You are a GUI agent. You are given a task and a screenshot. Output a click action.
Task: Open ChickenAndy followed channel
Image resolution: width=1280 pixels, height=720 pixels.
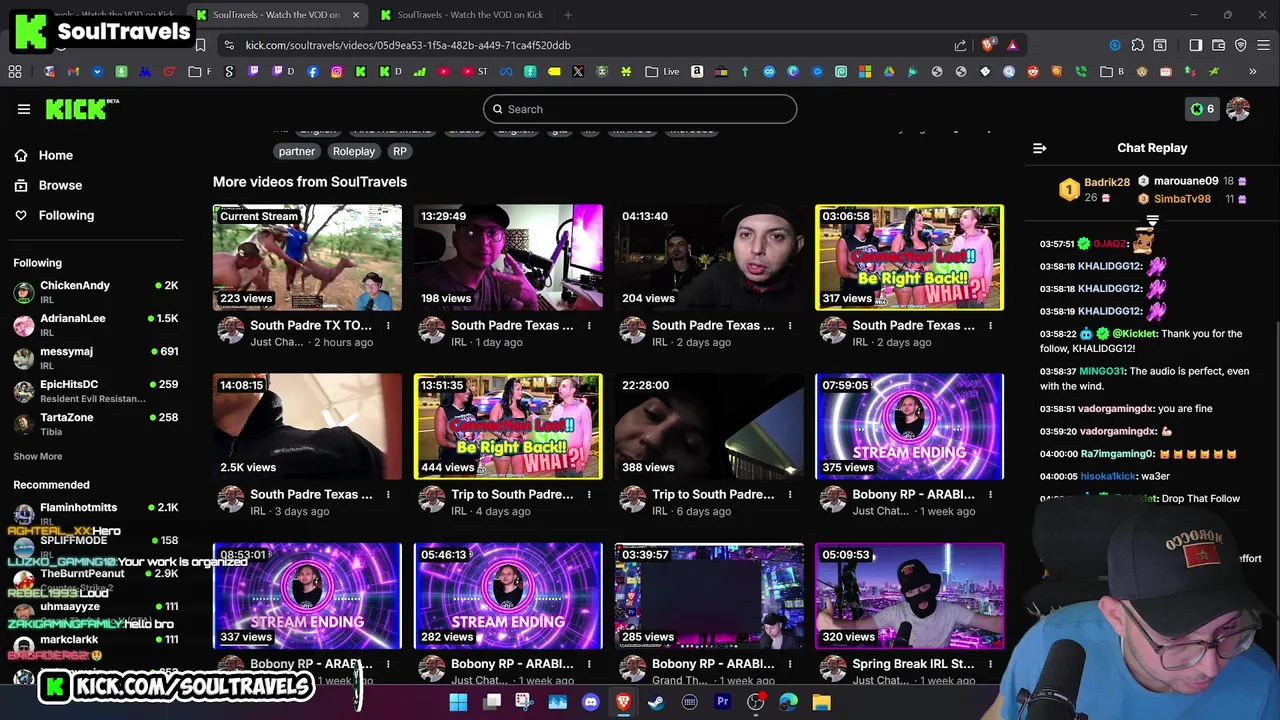[x=95, y=292]
